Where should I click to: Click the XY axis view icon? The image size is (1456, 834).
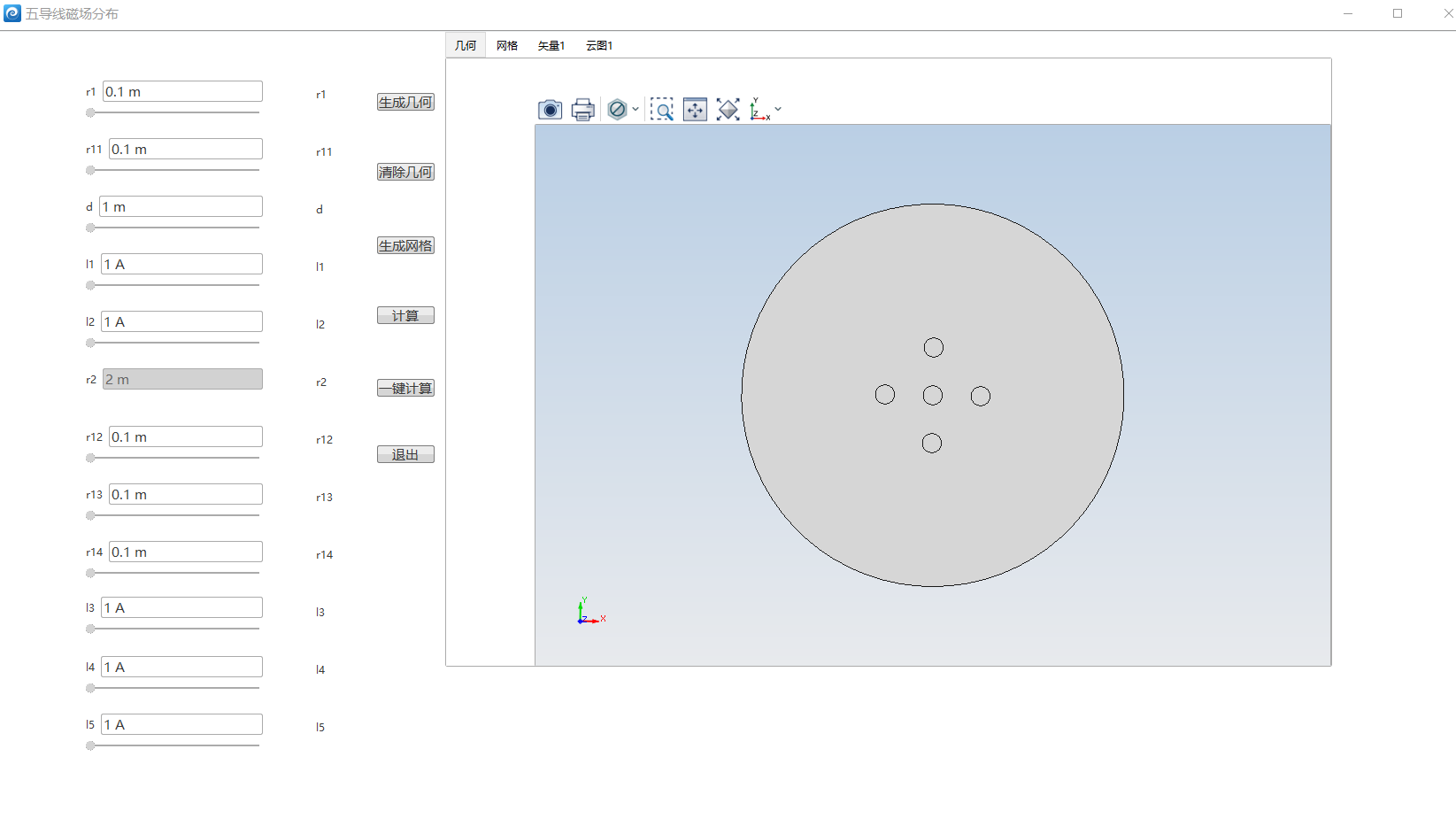(759, 110)
